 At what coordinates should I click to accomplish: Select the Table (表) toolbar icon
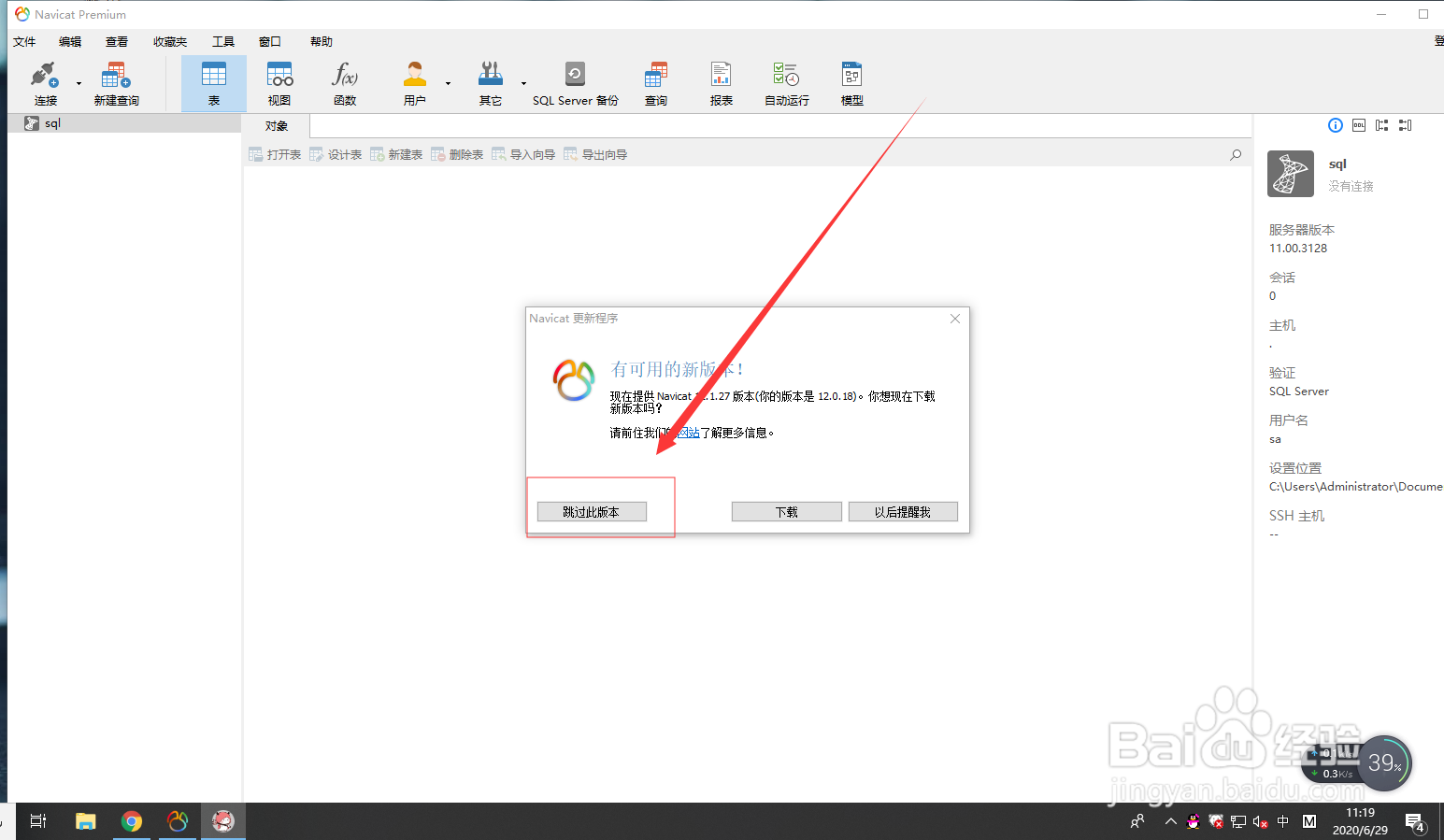click(214, 83)
